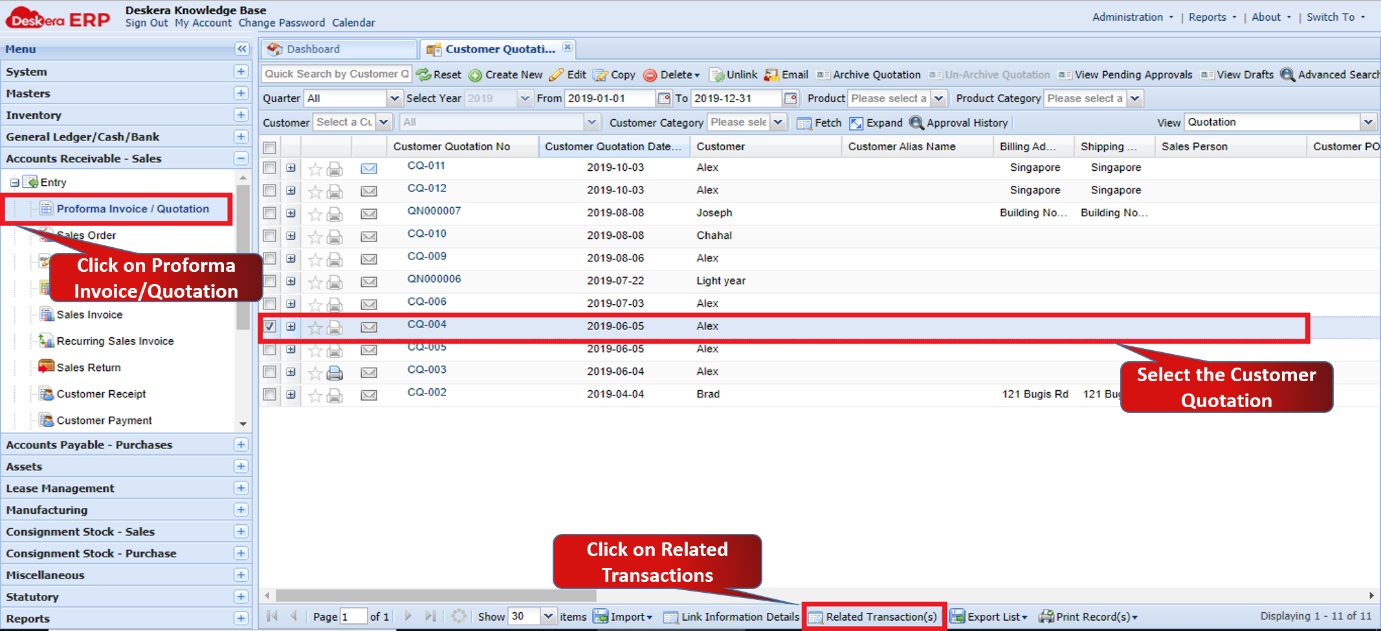Check the CQ-011 row checkbox
The image size is (1381, 631).
(x=269, y=168)
